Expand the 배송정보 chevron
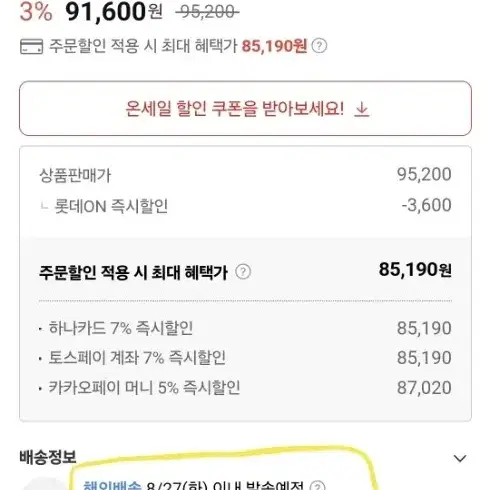490x490 pixels. pyautogui.click(x=460, y=459)
